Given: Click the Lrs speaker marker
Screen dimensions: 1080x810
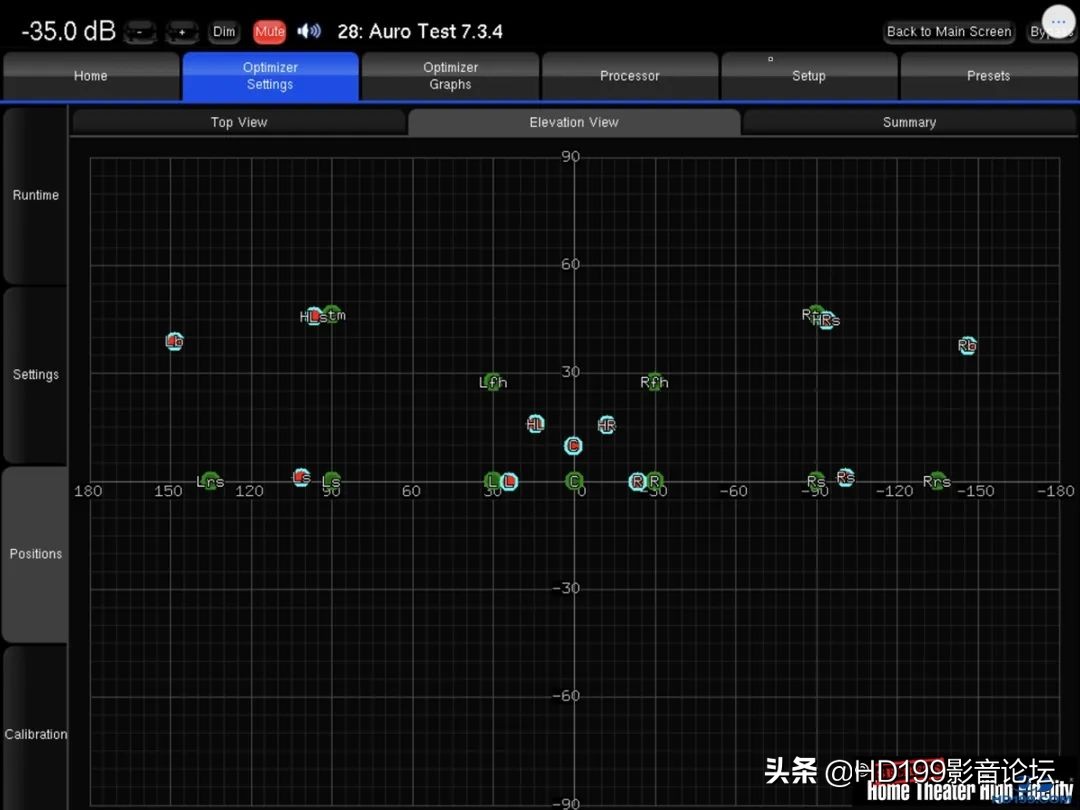Looking at the screenshot, I should [210, 481].
